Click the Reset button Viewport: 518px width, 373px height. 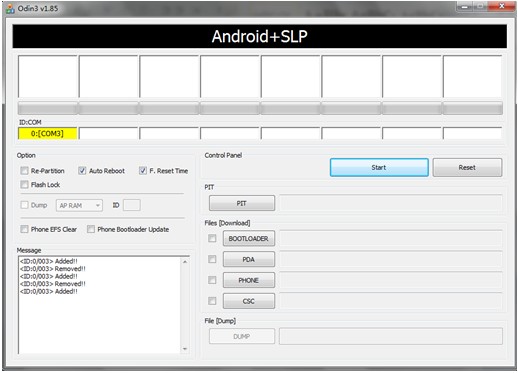coord(467,167)
